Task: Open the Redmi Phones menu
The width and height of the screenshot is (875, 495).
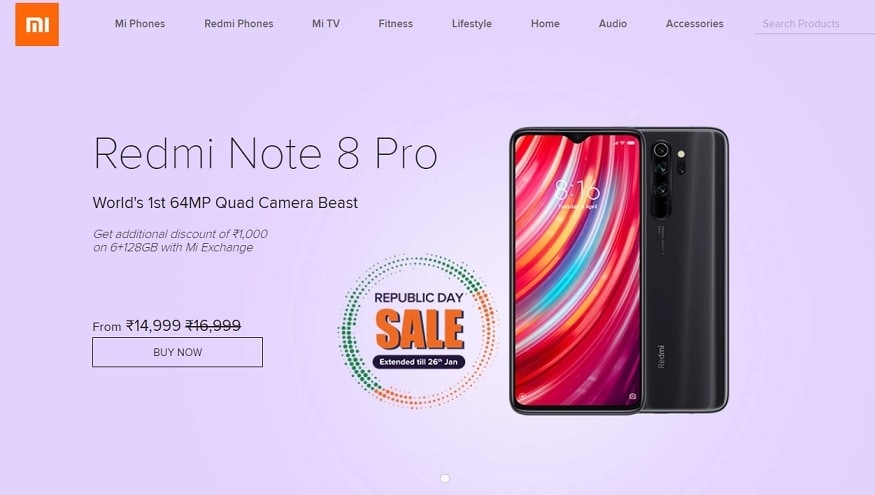Action: (x=238, y=23)
